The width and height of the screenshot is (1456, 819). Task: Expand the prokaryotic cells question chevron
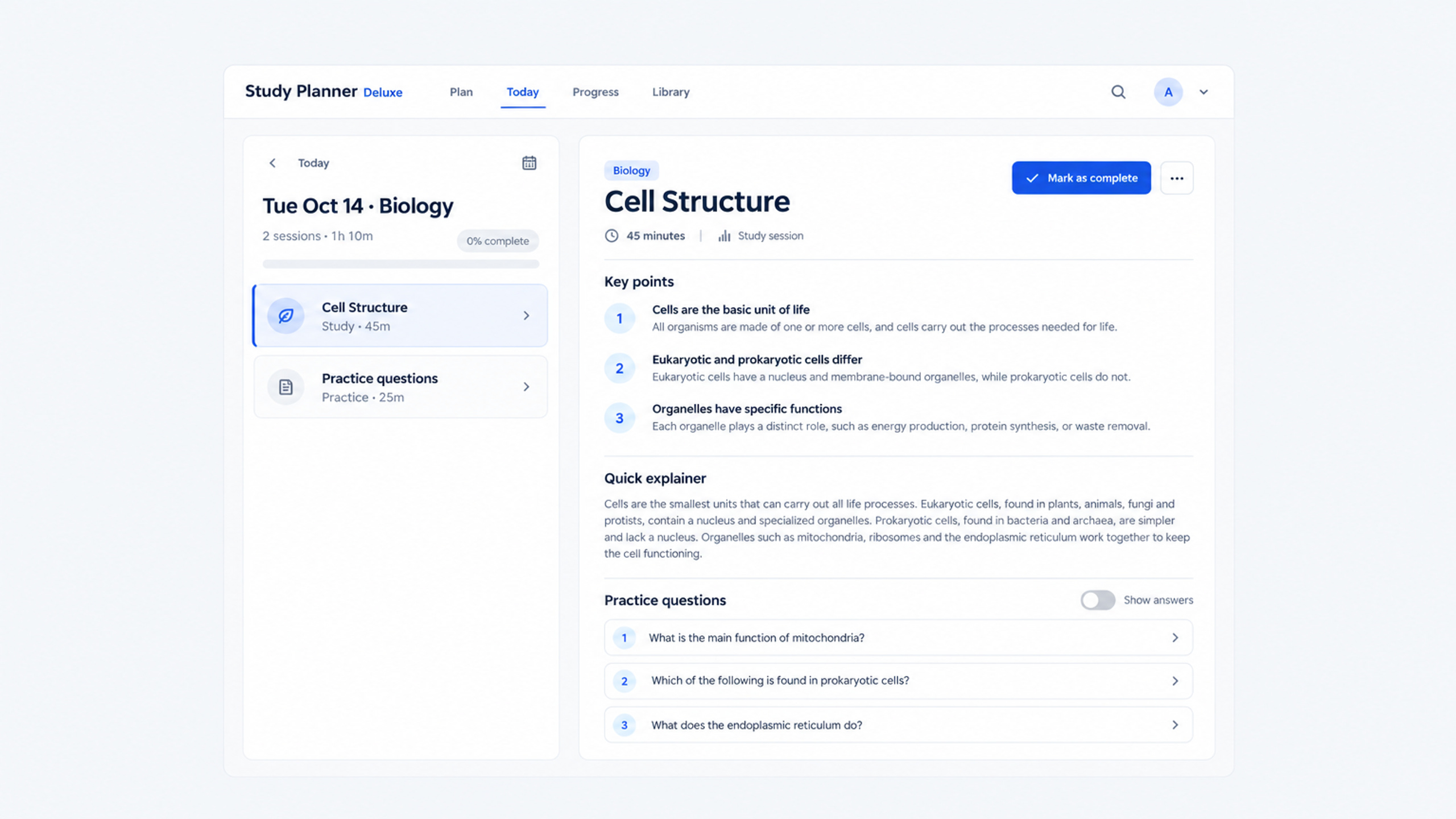tap(1175, 681)
